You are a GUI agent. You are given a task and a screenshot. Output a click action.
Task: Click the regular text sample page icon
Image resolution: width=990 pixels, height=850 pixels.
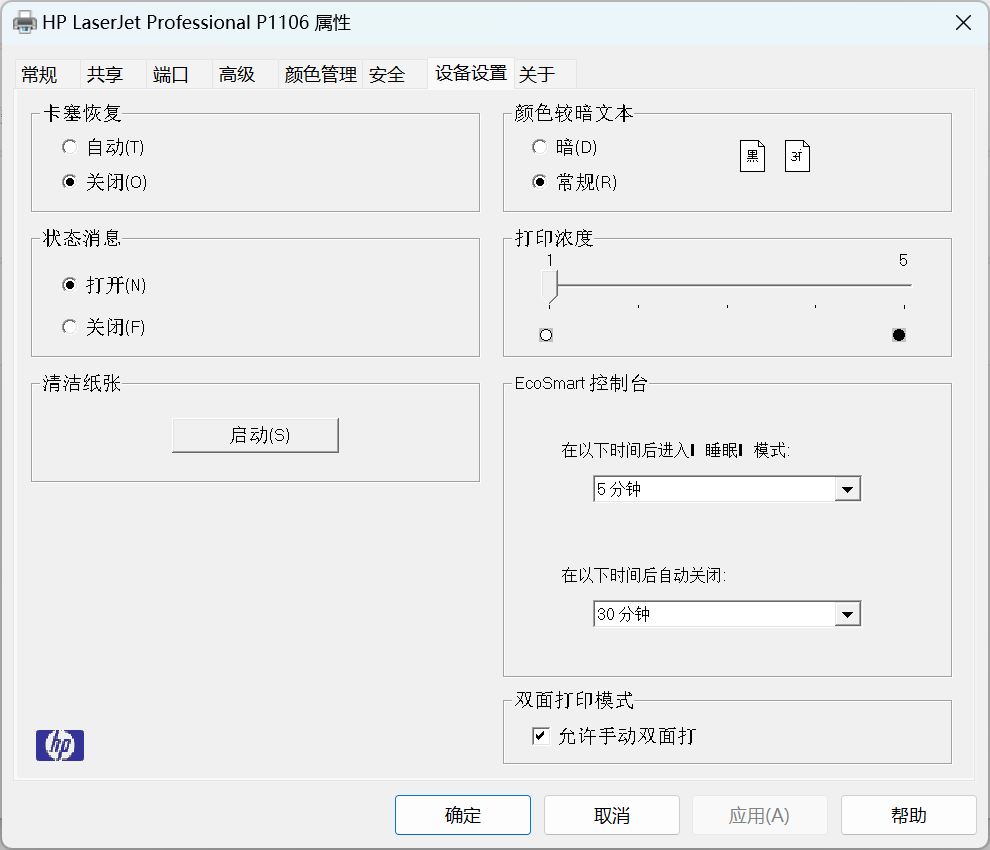pyautogui.click(x=797, y=156)
